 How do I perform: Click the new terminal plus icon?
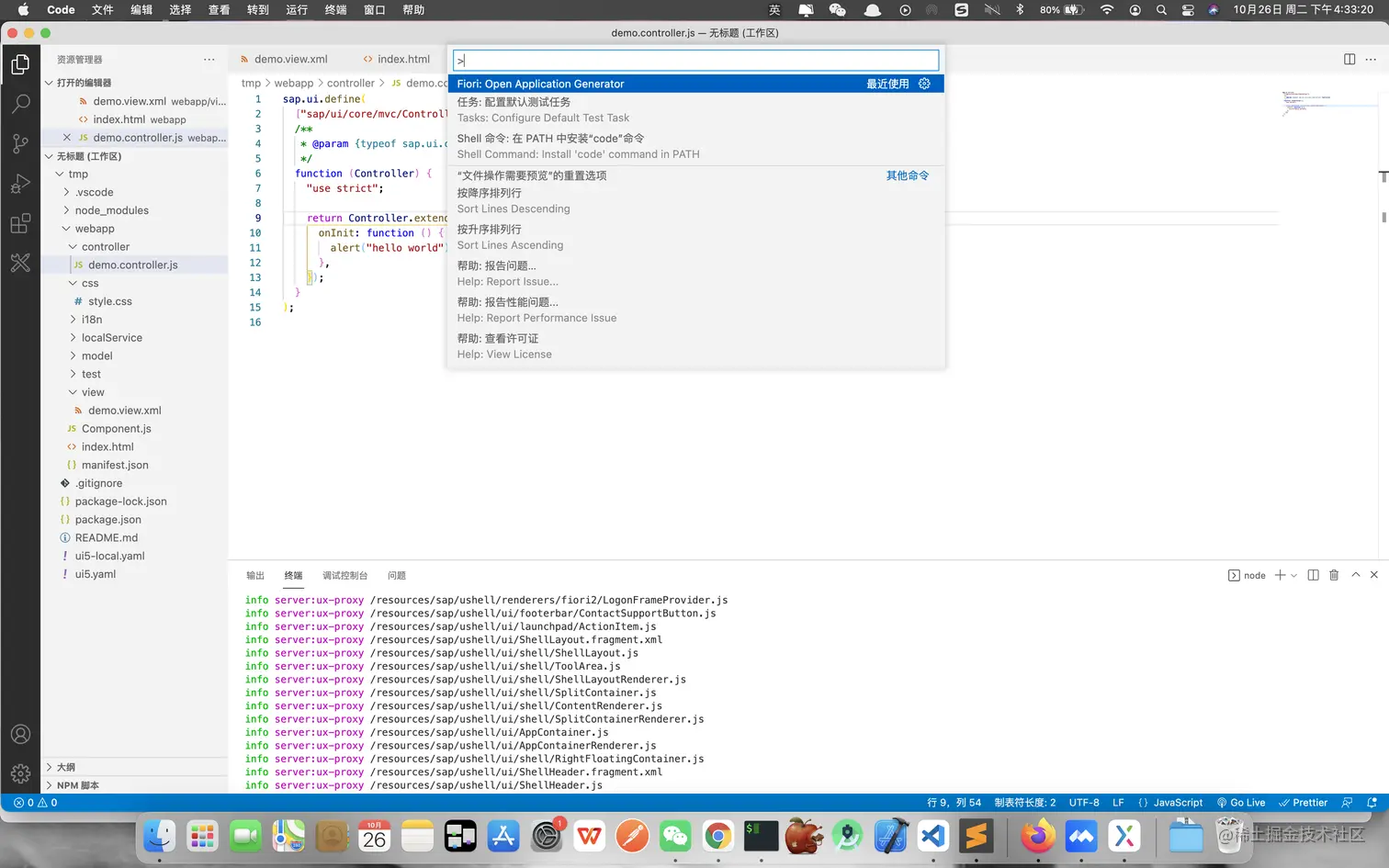point(1280,575)
